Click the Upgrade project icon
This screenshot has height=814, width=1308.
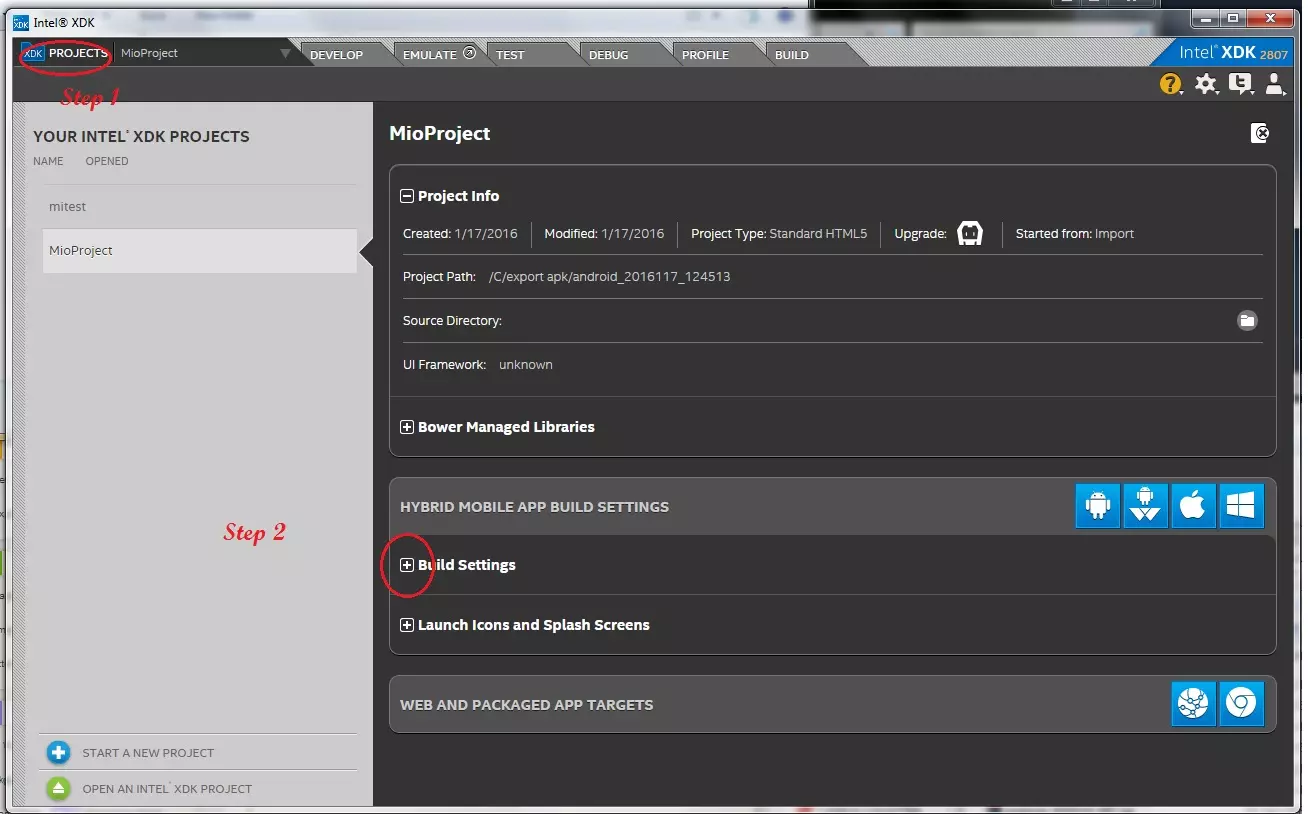pos(970,234)
